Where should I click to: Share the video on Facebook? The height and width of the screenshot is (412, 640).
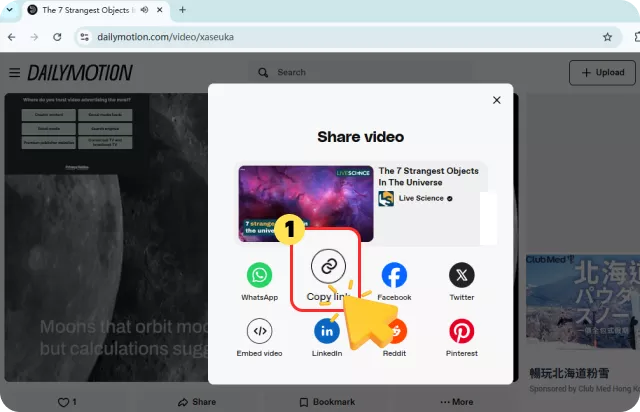(394, 275)
